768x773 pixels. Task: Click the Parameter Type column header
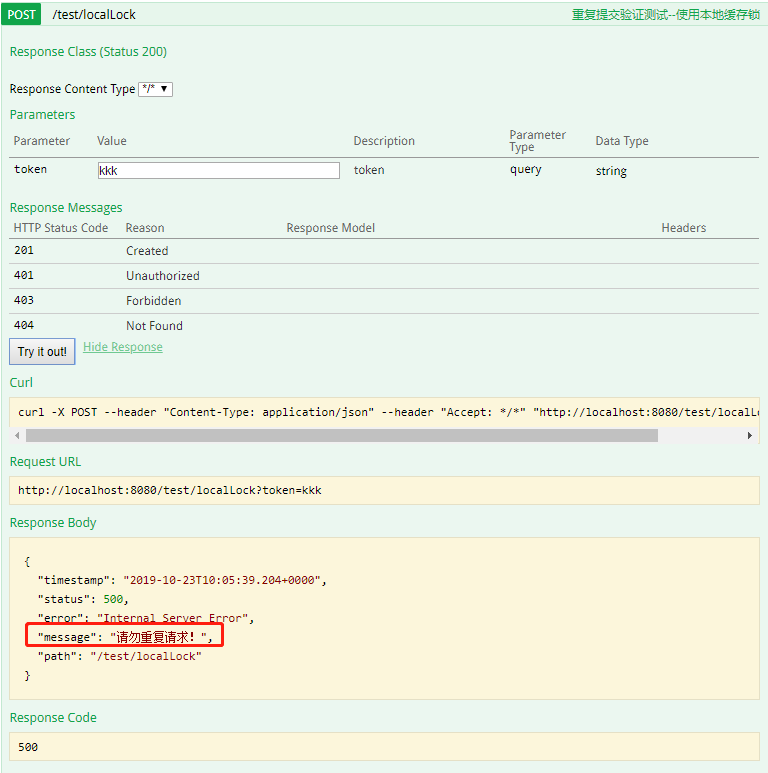(537, 141)
